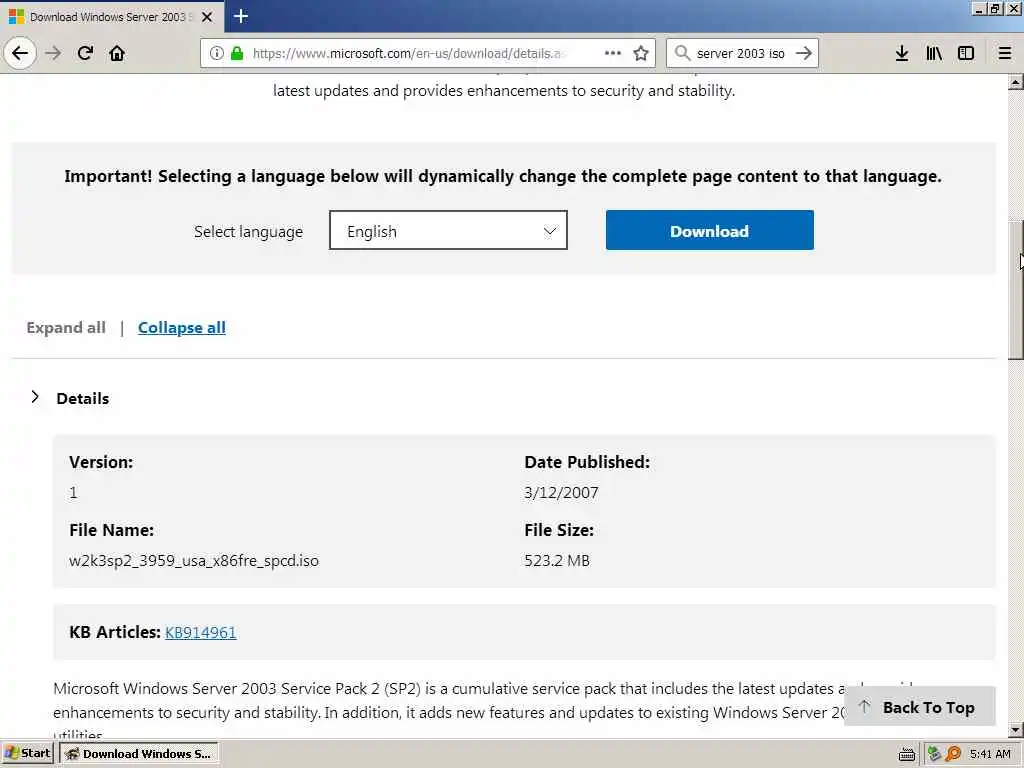Bookmark this page with the star
Viewport: 1024px width, 768px height.
(641, 53)
